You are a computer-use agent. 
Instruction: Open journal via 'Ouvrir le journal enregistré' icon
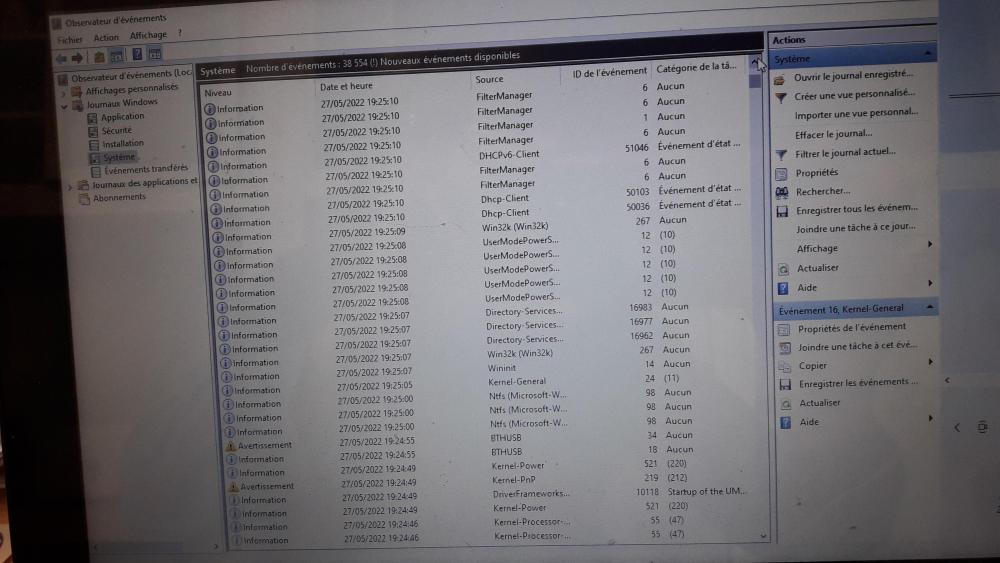779,80
